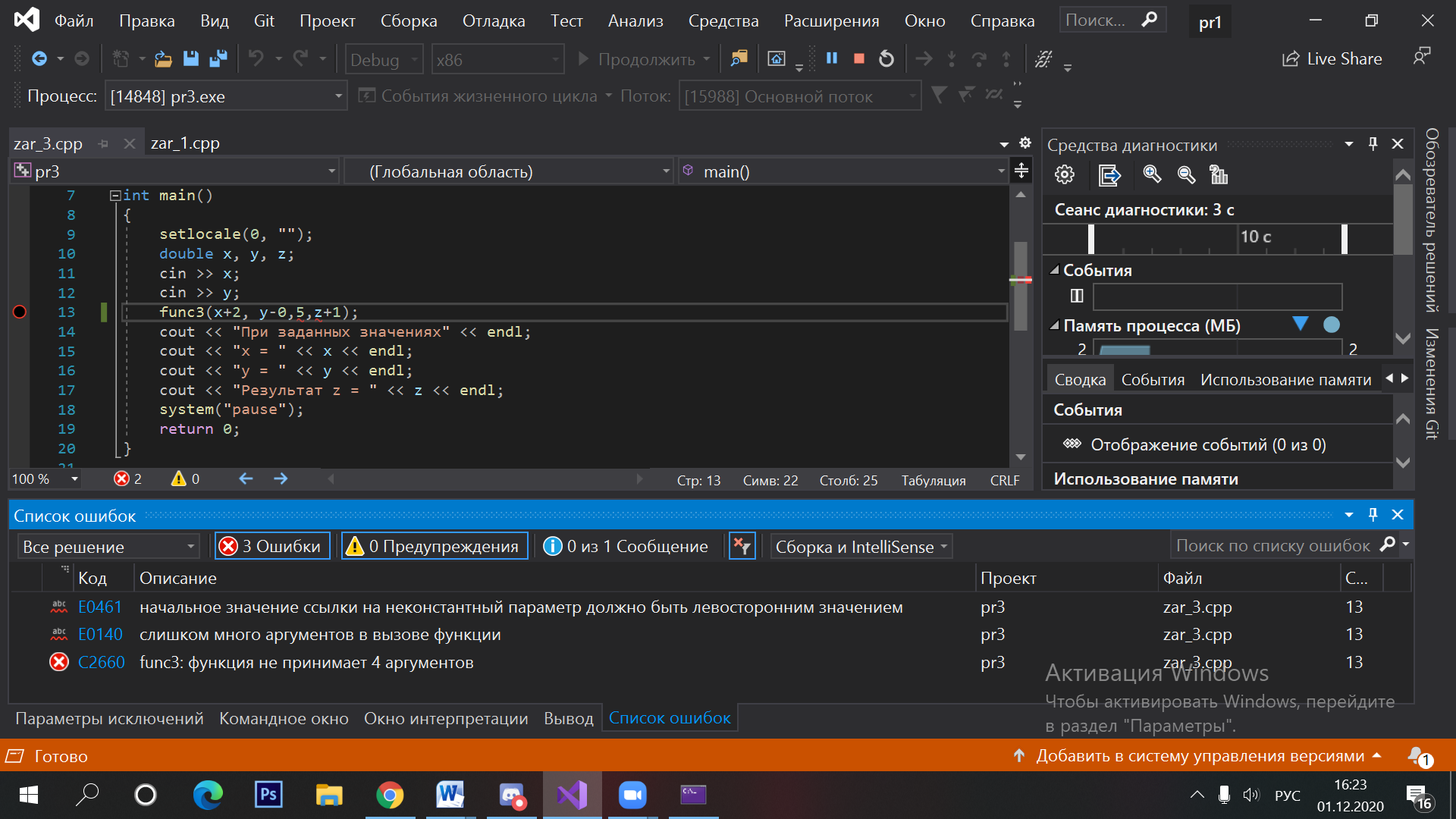Toggle the 3 Ошибки filter

(272, 546)
